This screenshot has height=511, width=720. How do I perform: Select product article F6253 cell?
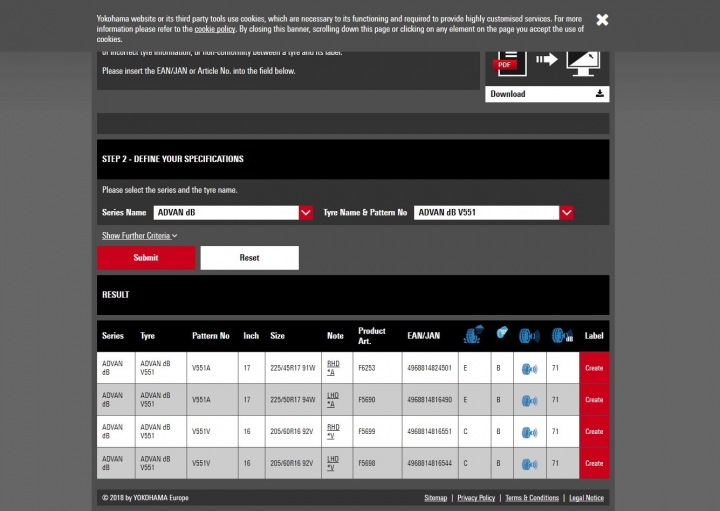[x=377, y=368]
